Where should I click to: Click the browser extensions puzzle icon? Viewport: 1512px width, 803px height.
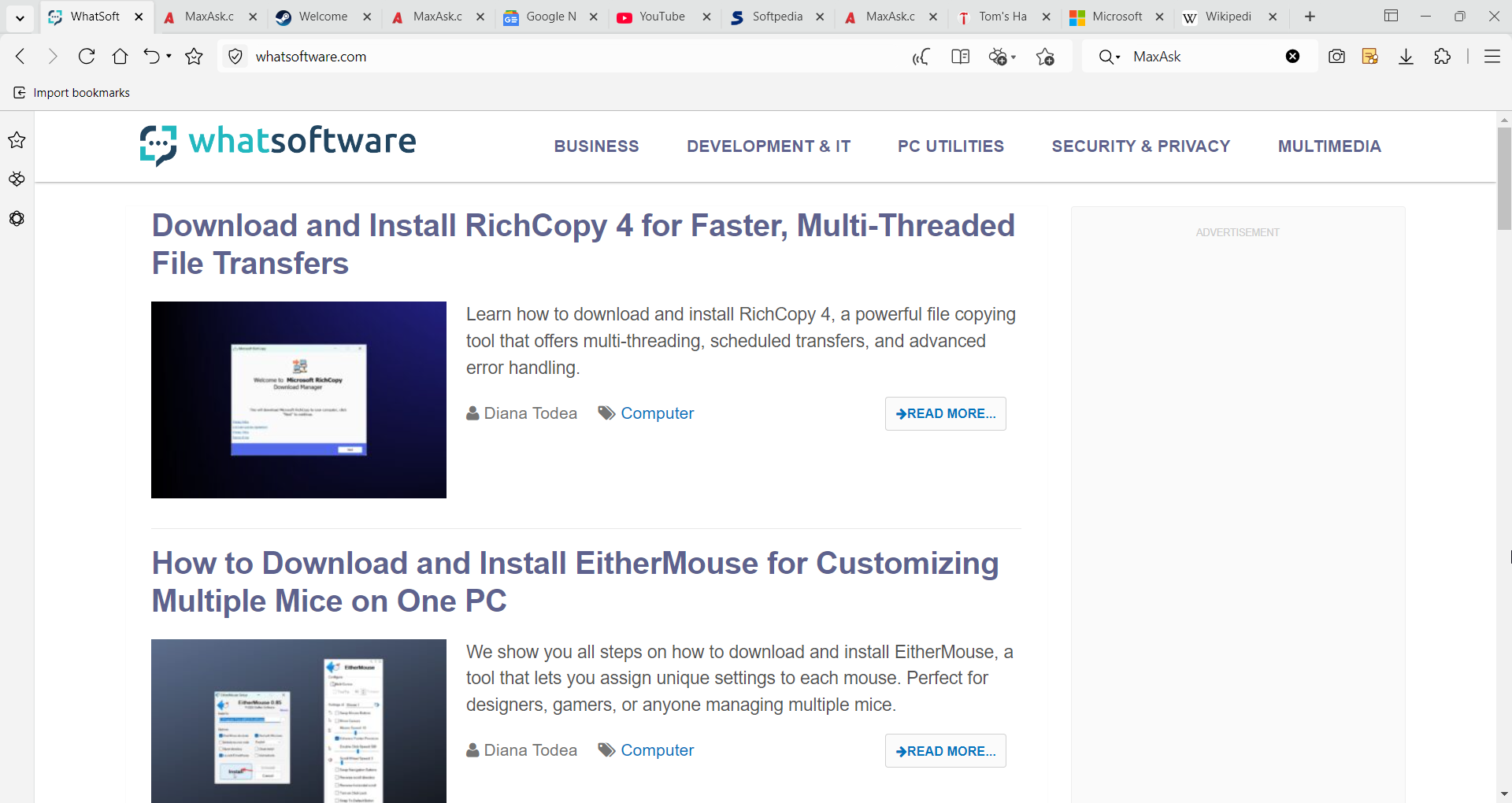tap(1443, 56)
